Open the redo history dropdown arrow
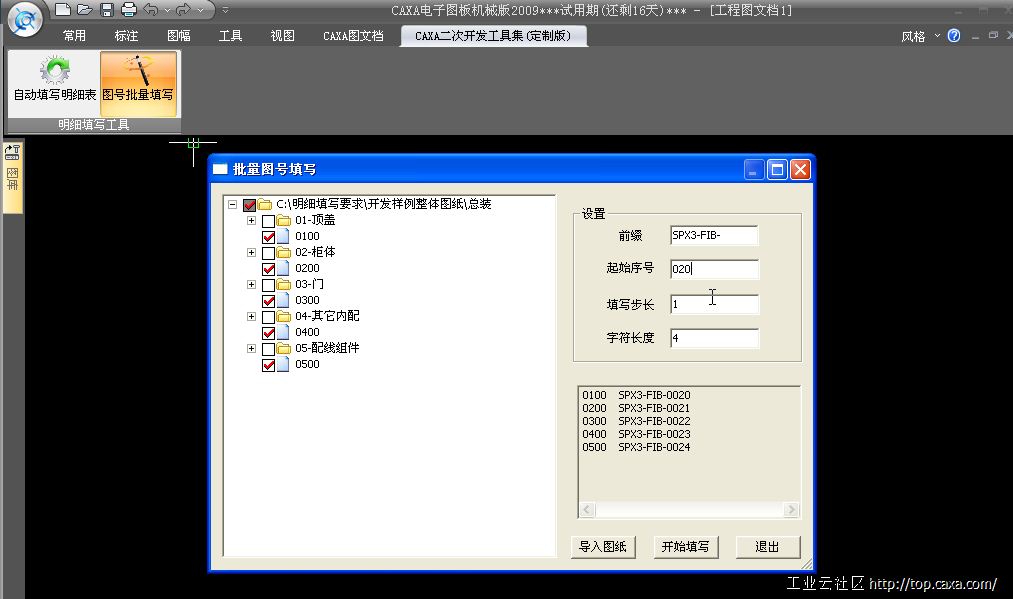 [x=200, y=10]
